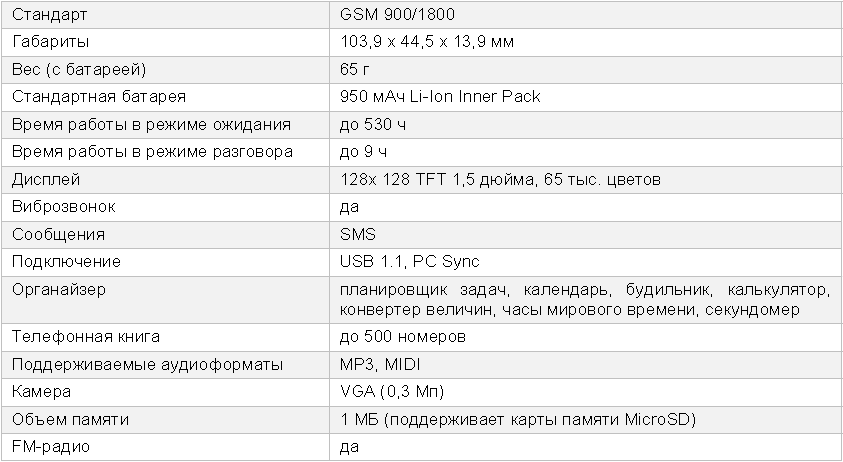Click the 'Стандартная батарея' label
This screenshot has height=462, width=843.
[x=99, y=97]
